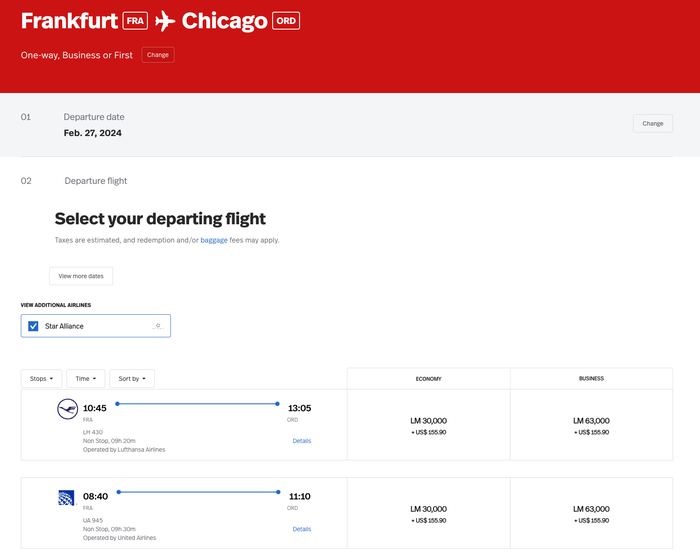Open the Time filter dropdown
Viewport: 700px width, 559px height.
click(86, 379)
